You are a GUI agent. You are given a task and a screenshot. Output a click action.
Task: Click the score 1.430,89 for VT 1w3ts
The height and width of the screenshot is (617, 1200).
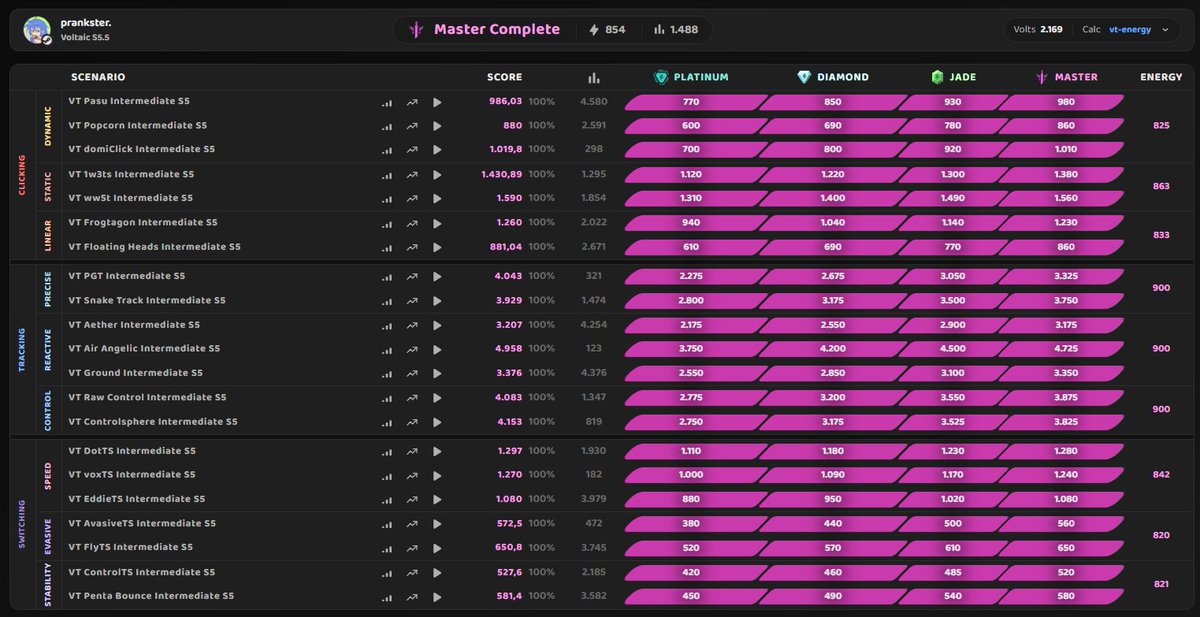502,175
